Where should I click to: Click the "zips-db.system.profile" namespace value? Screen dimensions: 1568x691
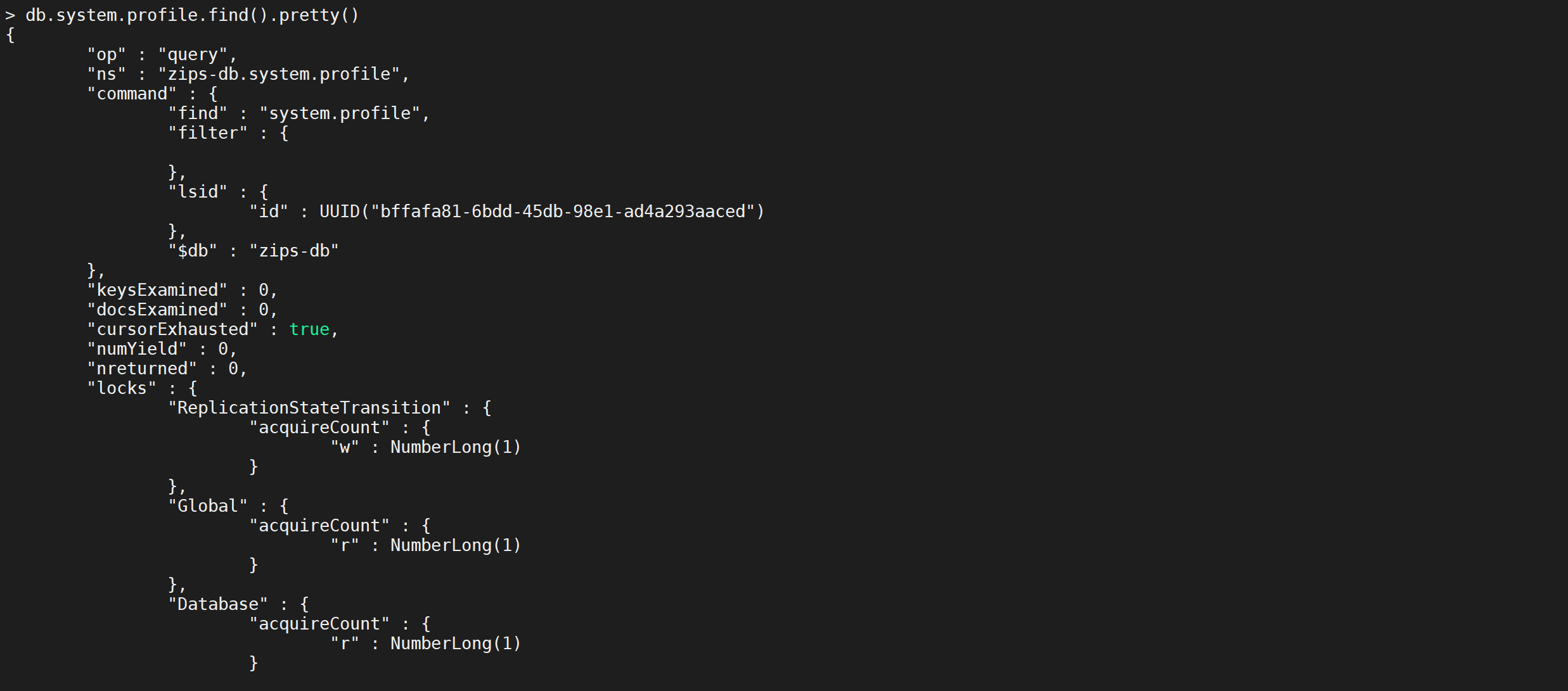click(x=283, y=75)
